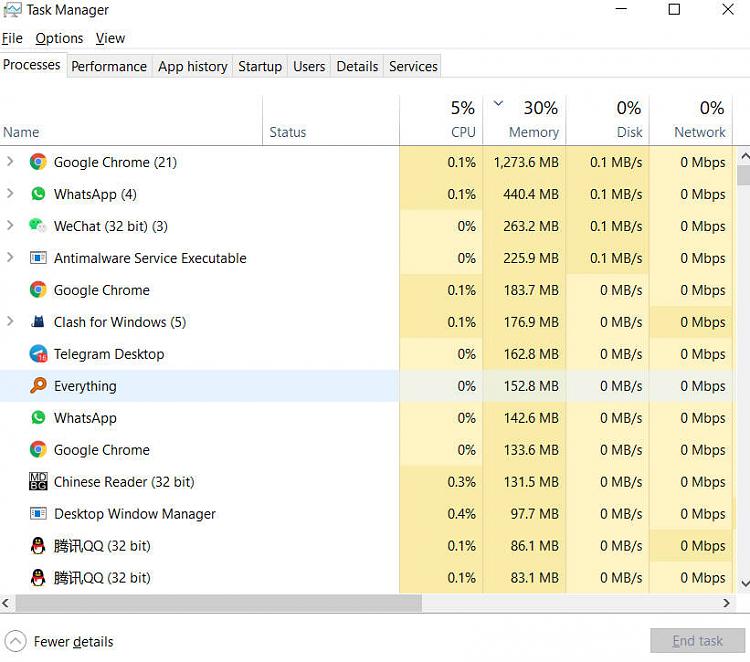Expand the WhatsApp (4) process group

[10, 194]
